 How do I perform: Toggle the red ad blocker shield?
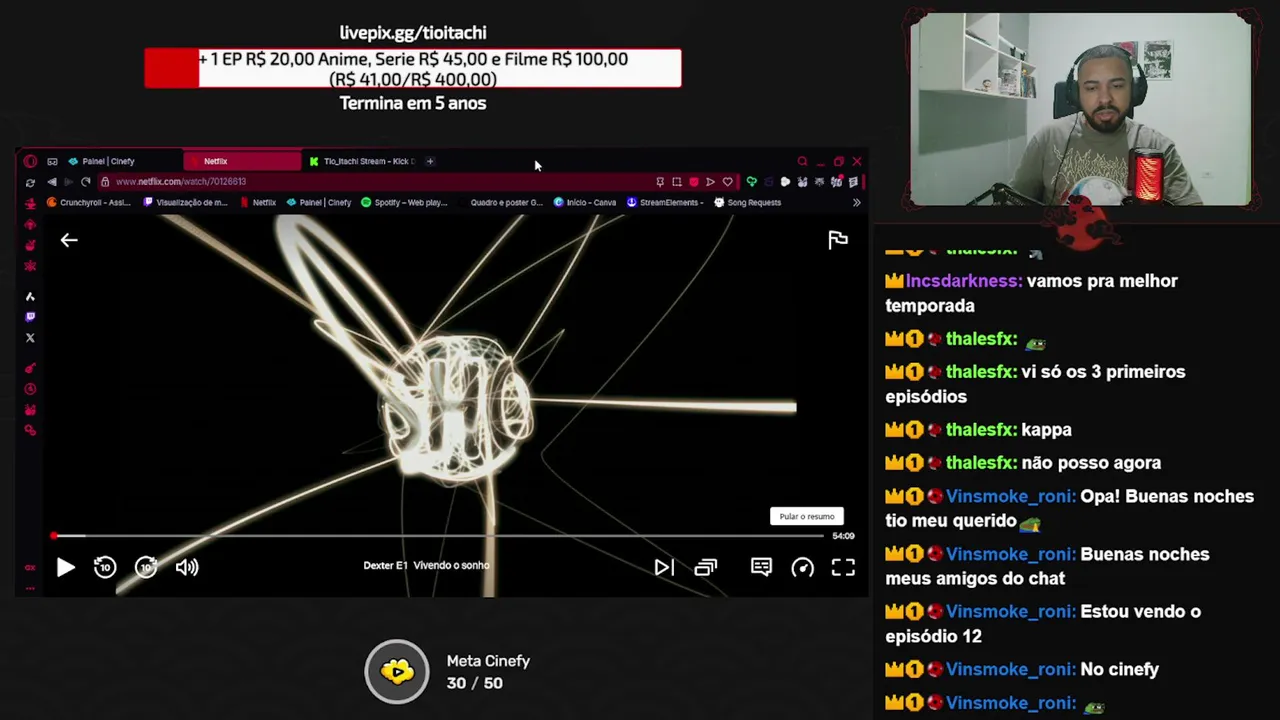click(694, 182)
